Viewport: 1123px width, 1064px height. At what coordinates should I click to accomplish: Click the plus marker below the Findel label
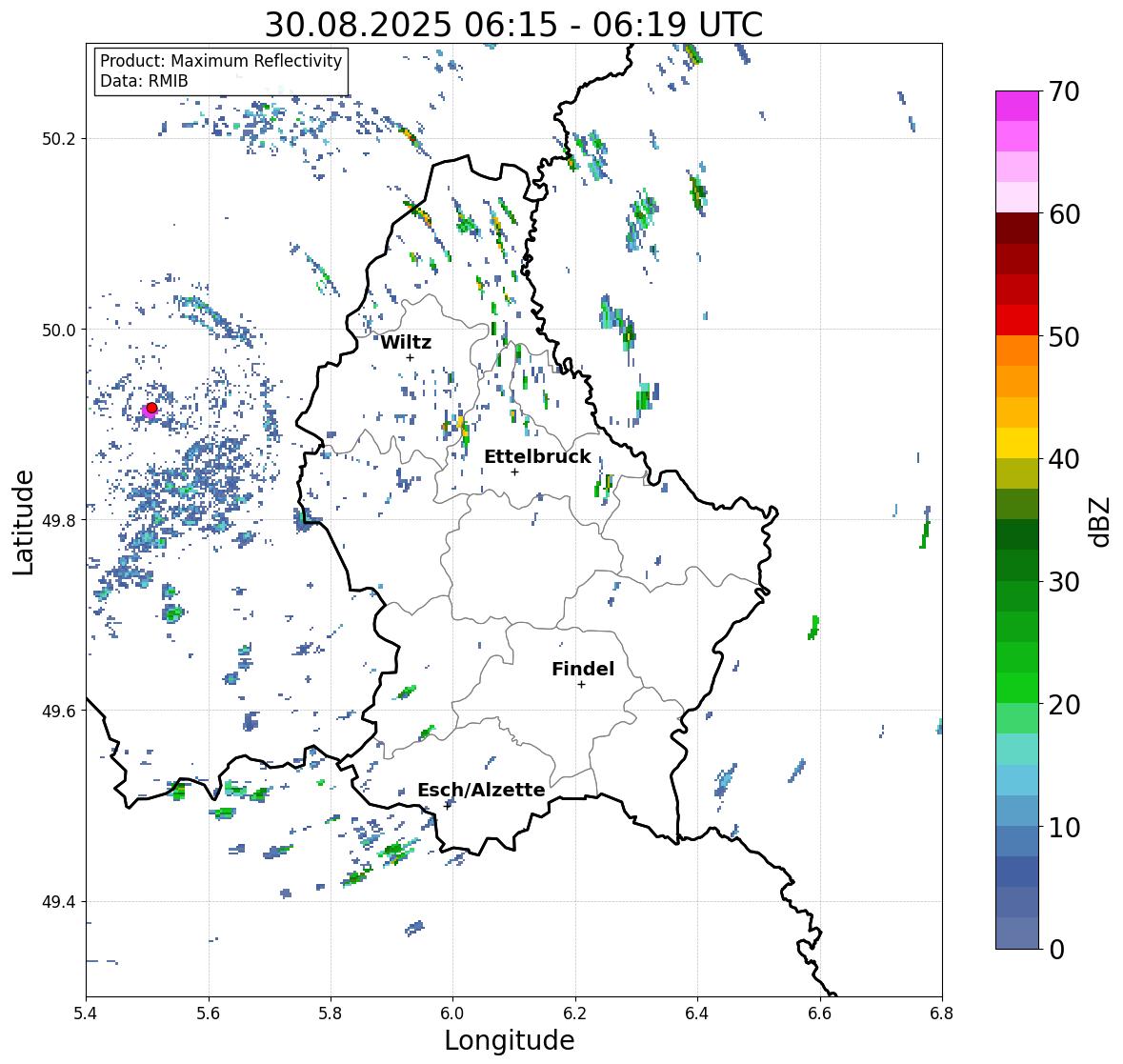pyautogui.click(x=582, y=685)
